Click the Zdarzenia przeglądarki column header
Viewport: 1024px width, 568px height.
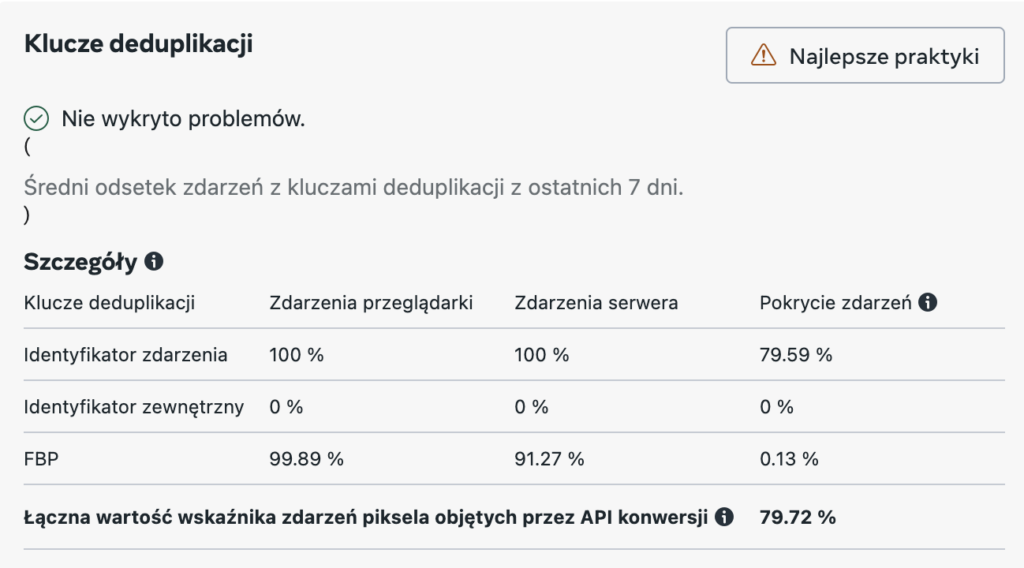pos(371,302)
